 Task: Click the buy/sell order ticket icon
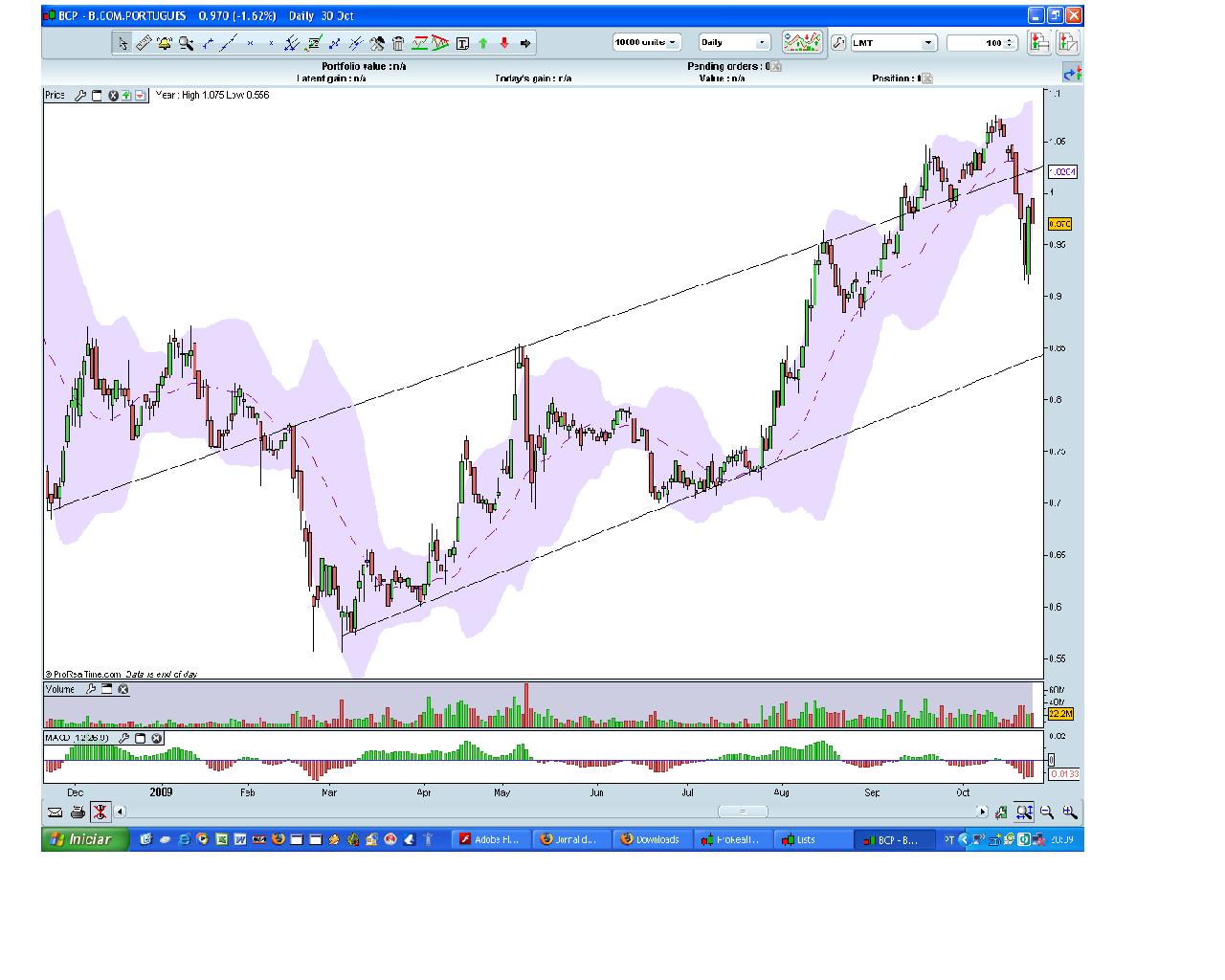pyautogui.click(x=1039, y=42)
